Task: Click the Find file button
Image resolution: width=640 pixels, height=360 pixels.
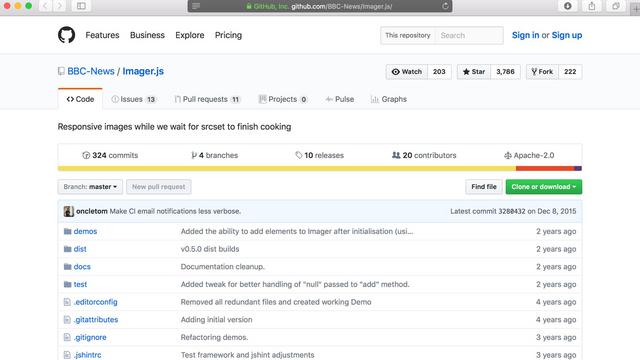Action: tap(484, 187)
